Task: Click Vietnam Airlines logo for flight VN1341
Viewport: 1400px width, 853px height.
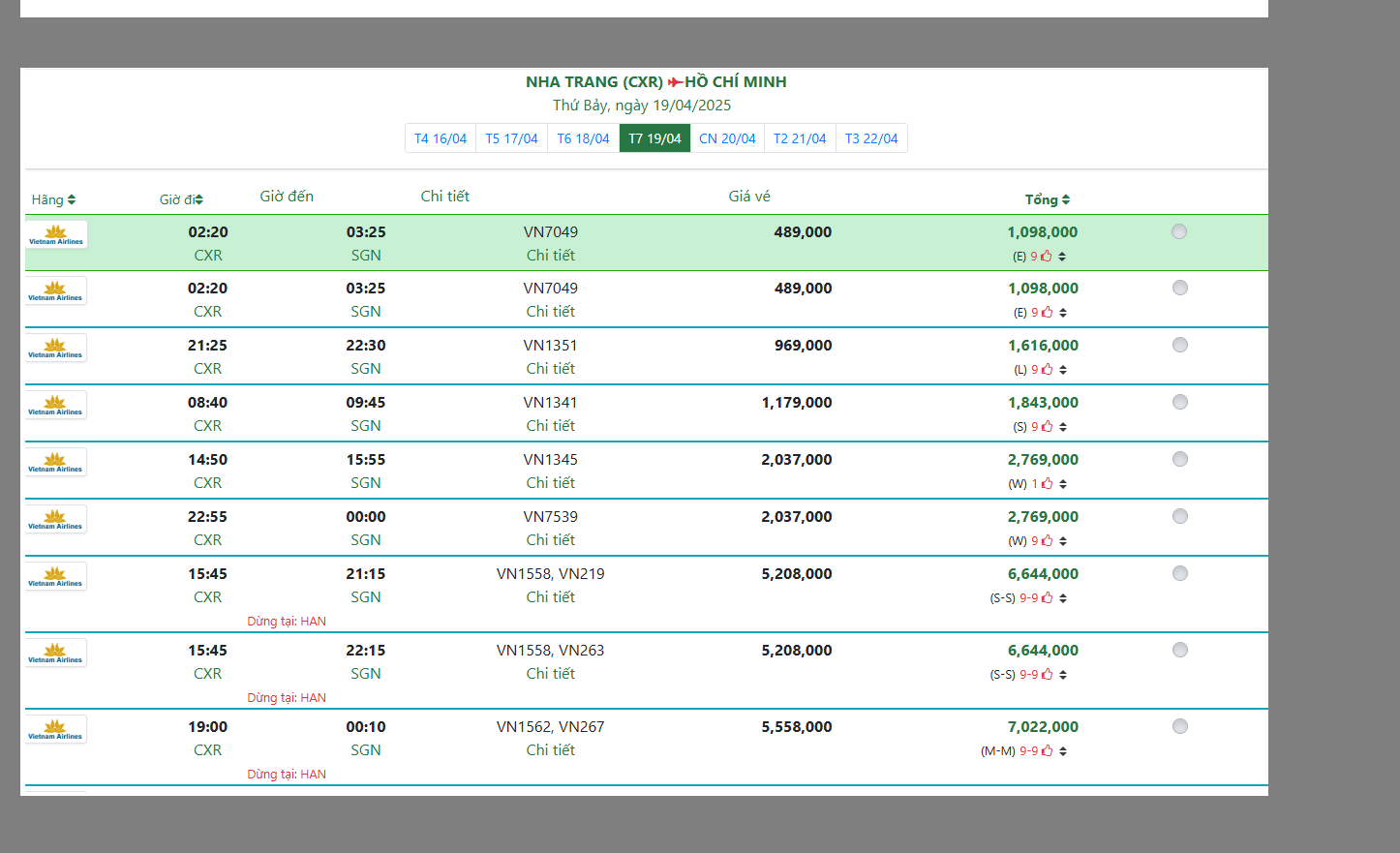Action: click(55, 405)
